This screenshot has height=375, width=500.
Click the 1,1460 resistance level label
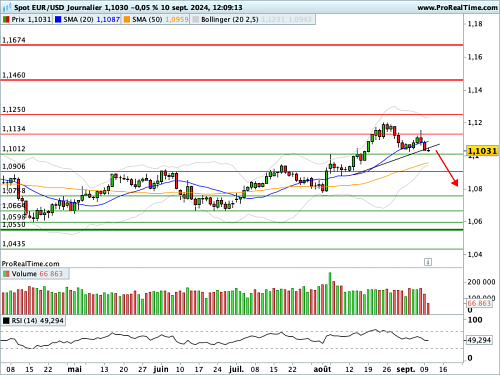click(14, 75)
